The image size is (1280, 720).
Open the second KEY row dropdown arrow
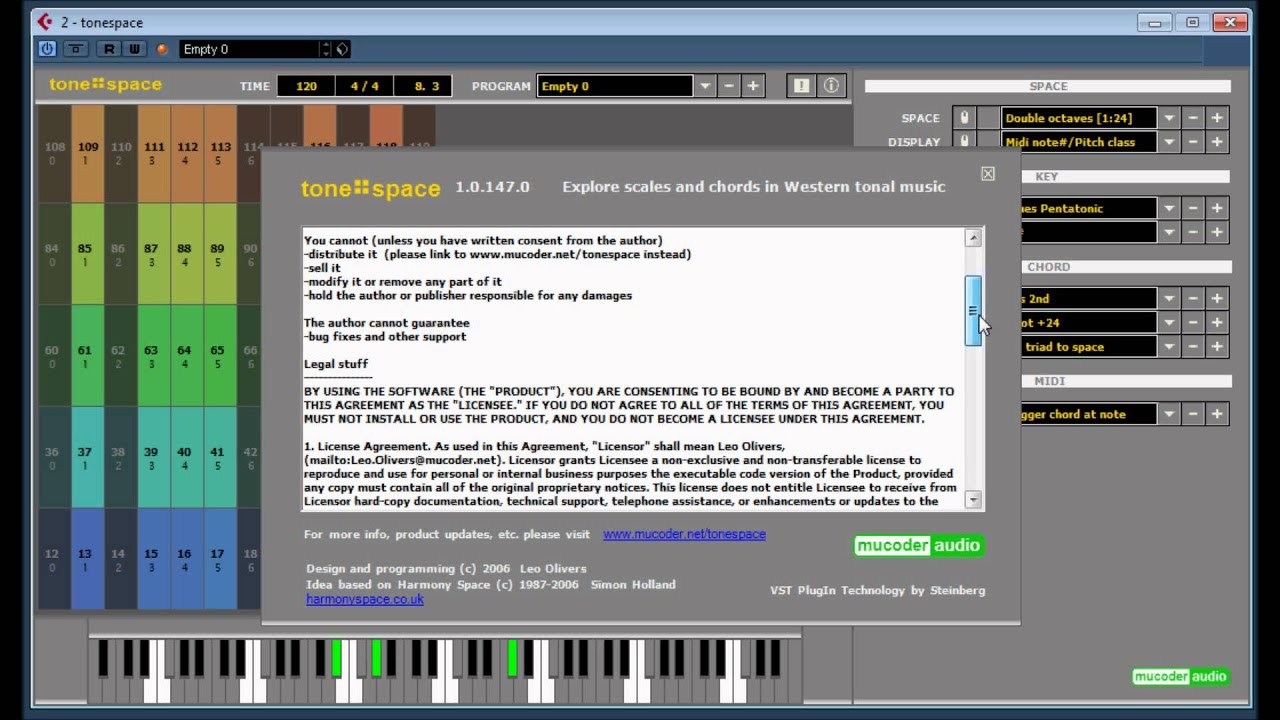[1169, 232]
